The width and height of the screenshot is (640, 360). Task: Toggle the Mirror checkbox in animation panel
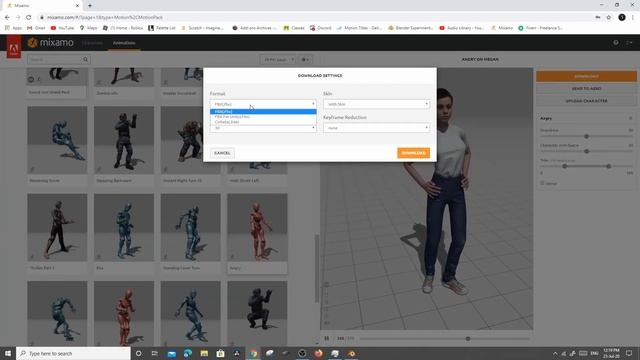point(542,183)
